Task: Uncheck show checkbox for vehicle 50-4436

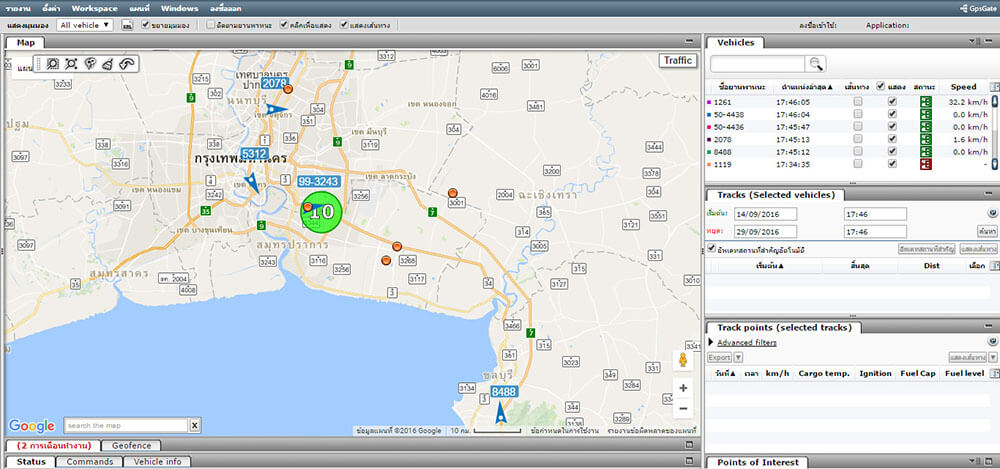Action: tap(892, 127)
